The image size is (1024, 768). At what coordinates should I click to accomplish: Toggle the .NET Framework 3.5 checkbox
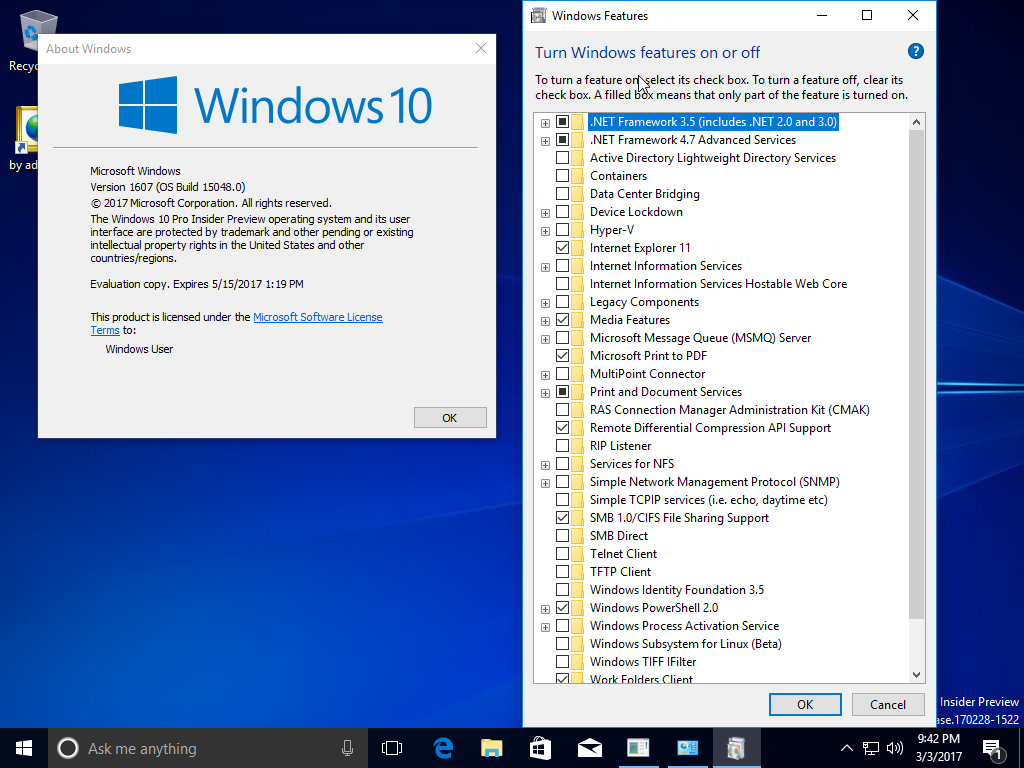tap(562, 122)
